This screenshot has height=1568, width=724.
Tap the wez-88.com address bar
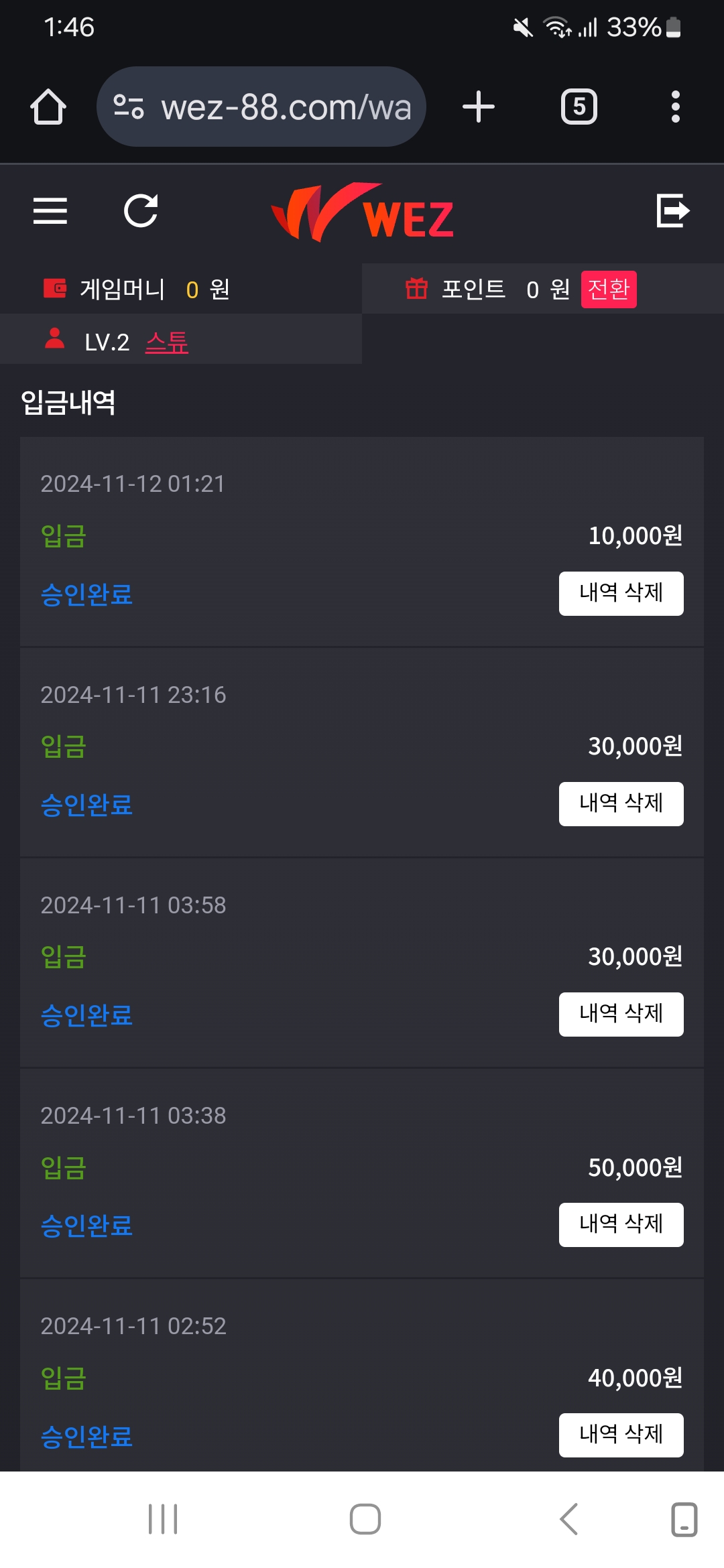coord(285,107)
